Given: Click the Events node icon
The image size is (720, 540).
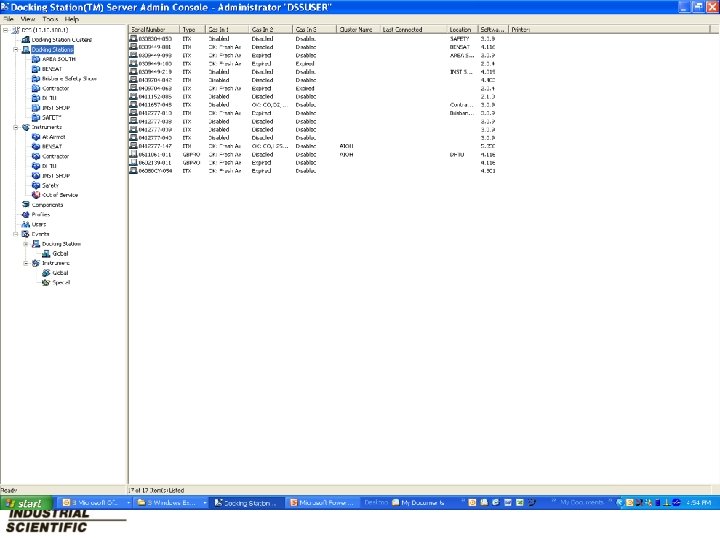Looking at the screenshot, I should point(26,234).
